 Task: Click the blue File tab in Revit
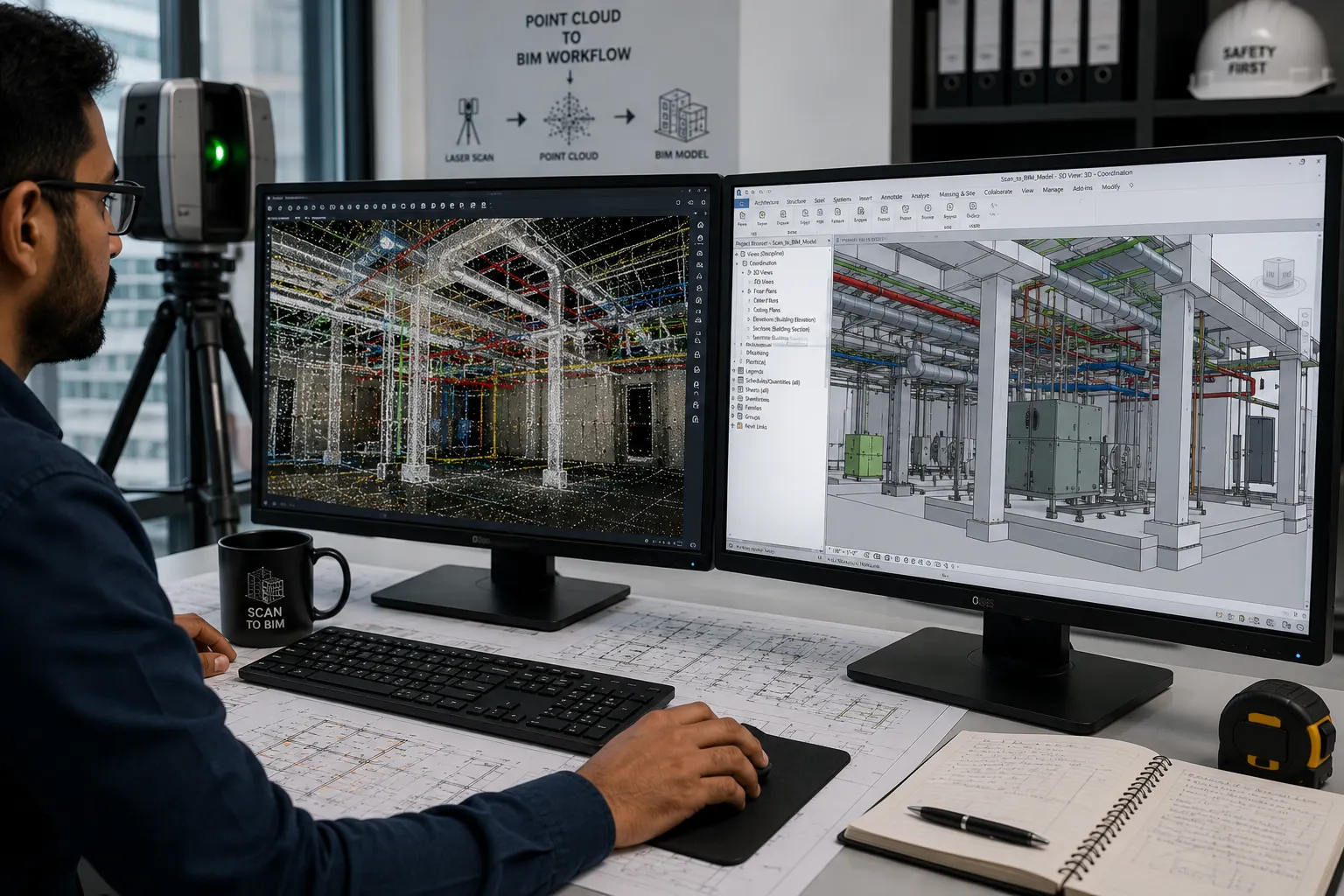[742, 204]
